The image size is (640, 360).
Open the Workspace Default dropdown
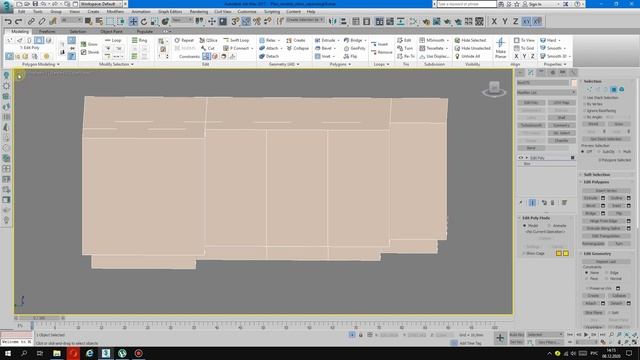point(100,4)
